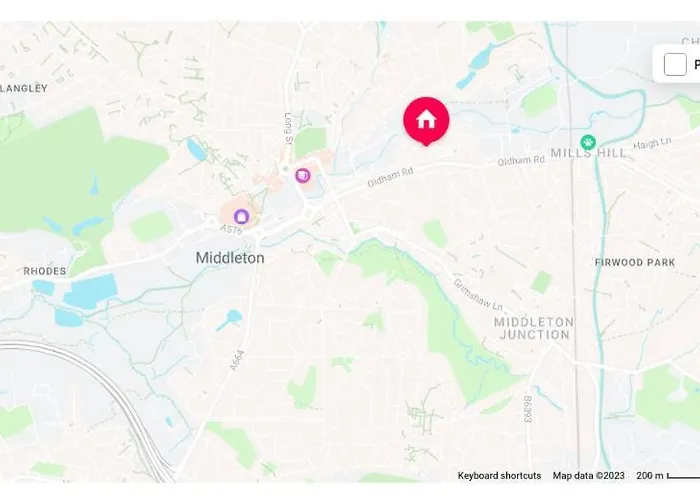Click the Haigh Ln road label

tap(652, 144)
